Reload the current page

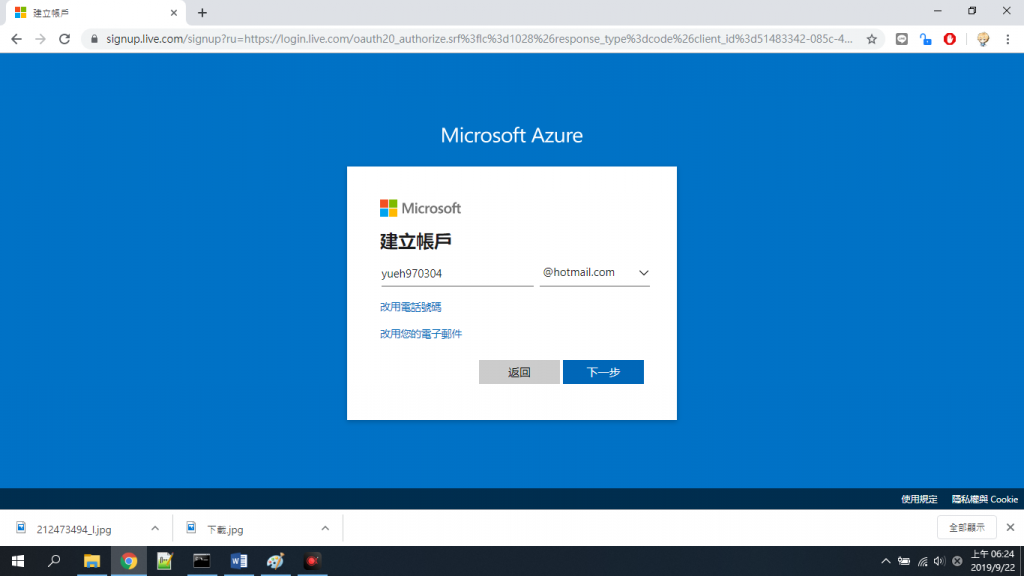click(65, 39)
